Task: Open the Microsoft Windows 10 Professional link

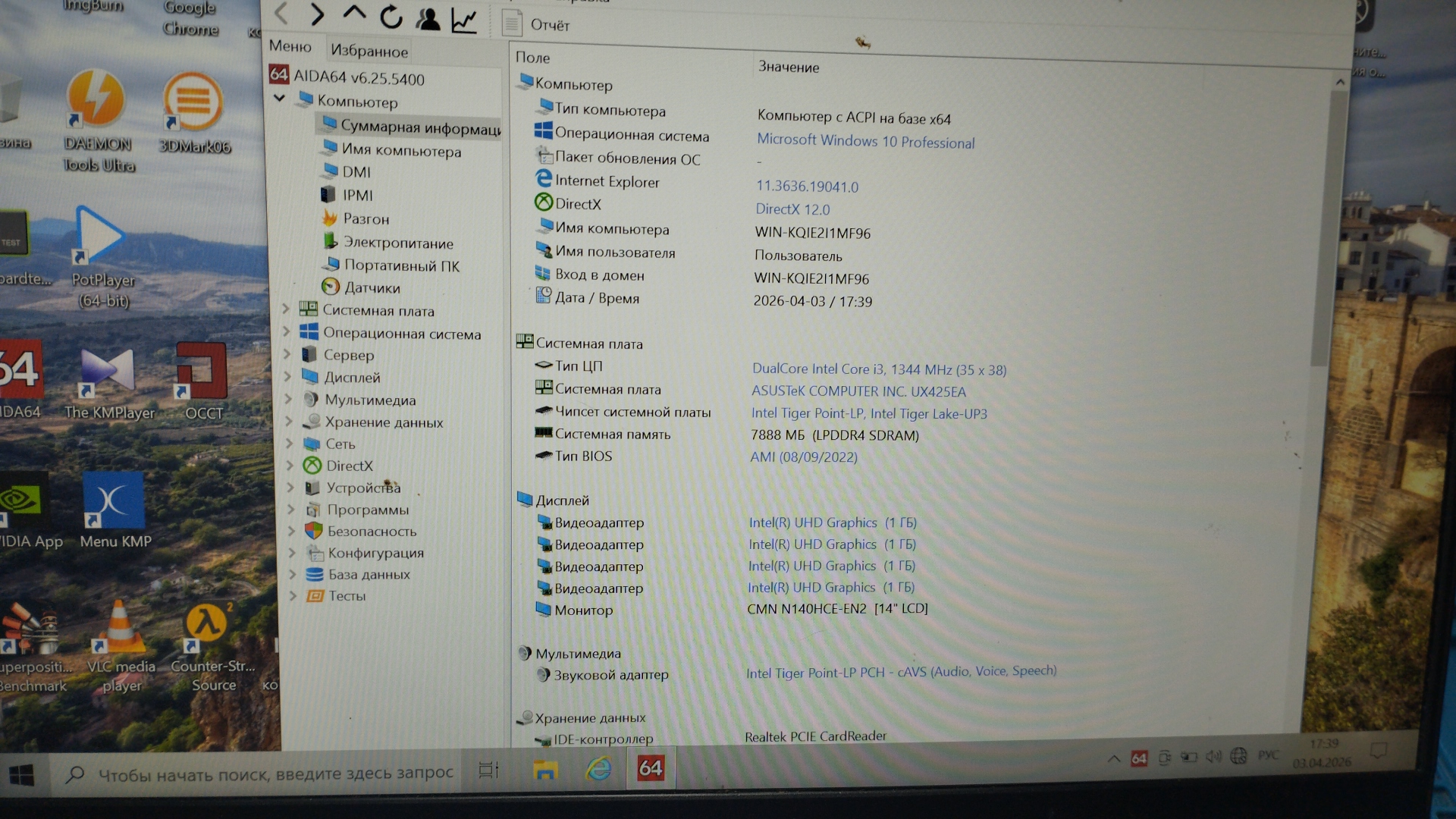Action: (865, 141)
